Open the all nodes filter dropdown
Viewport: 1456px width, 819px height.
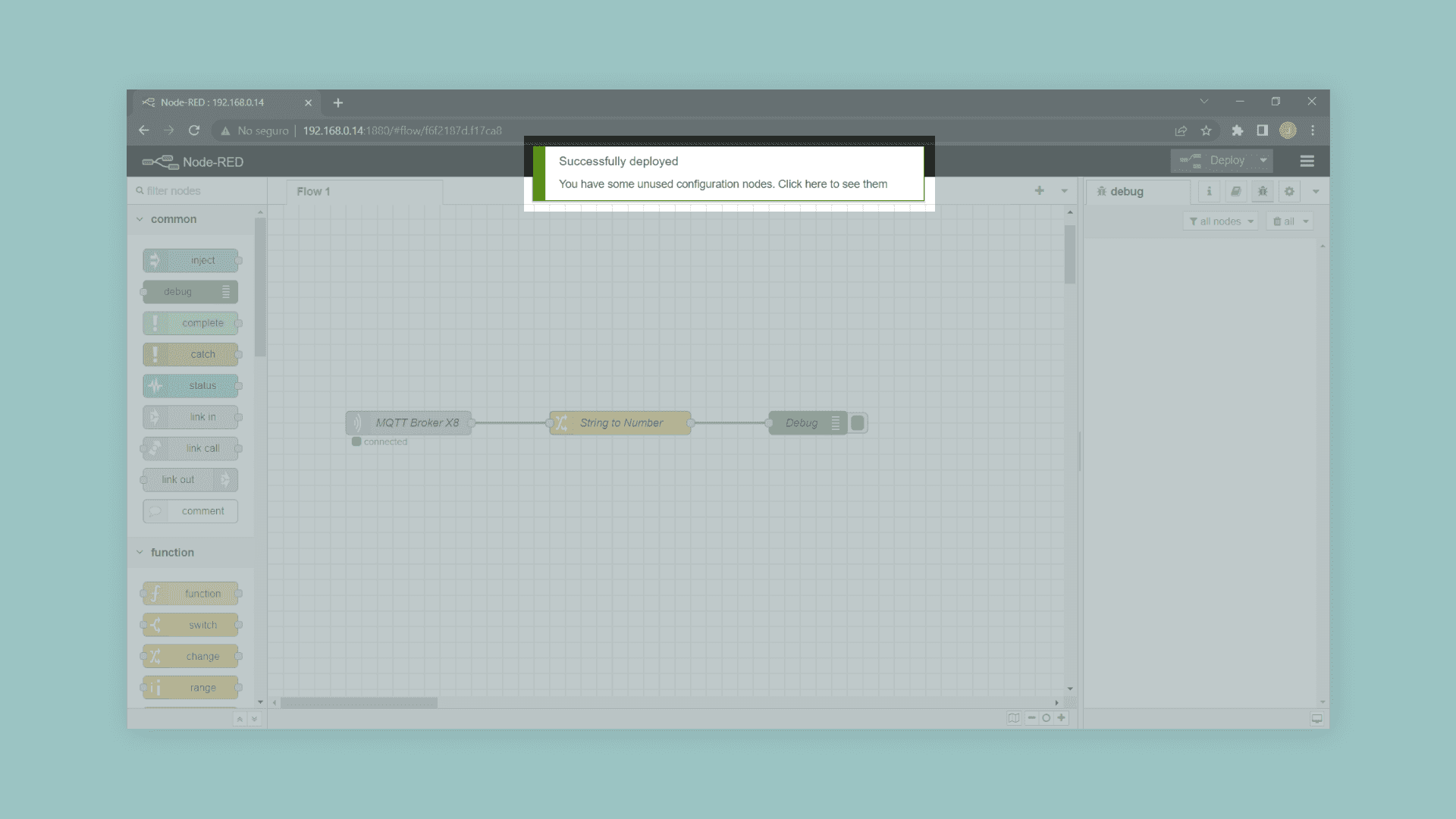[1220, 221]
